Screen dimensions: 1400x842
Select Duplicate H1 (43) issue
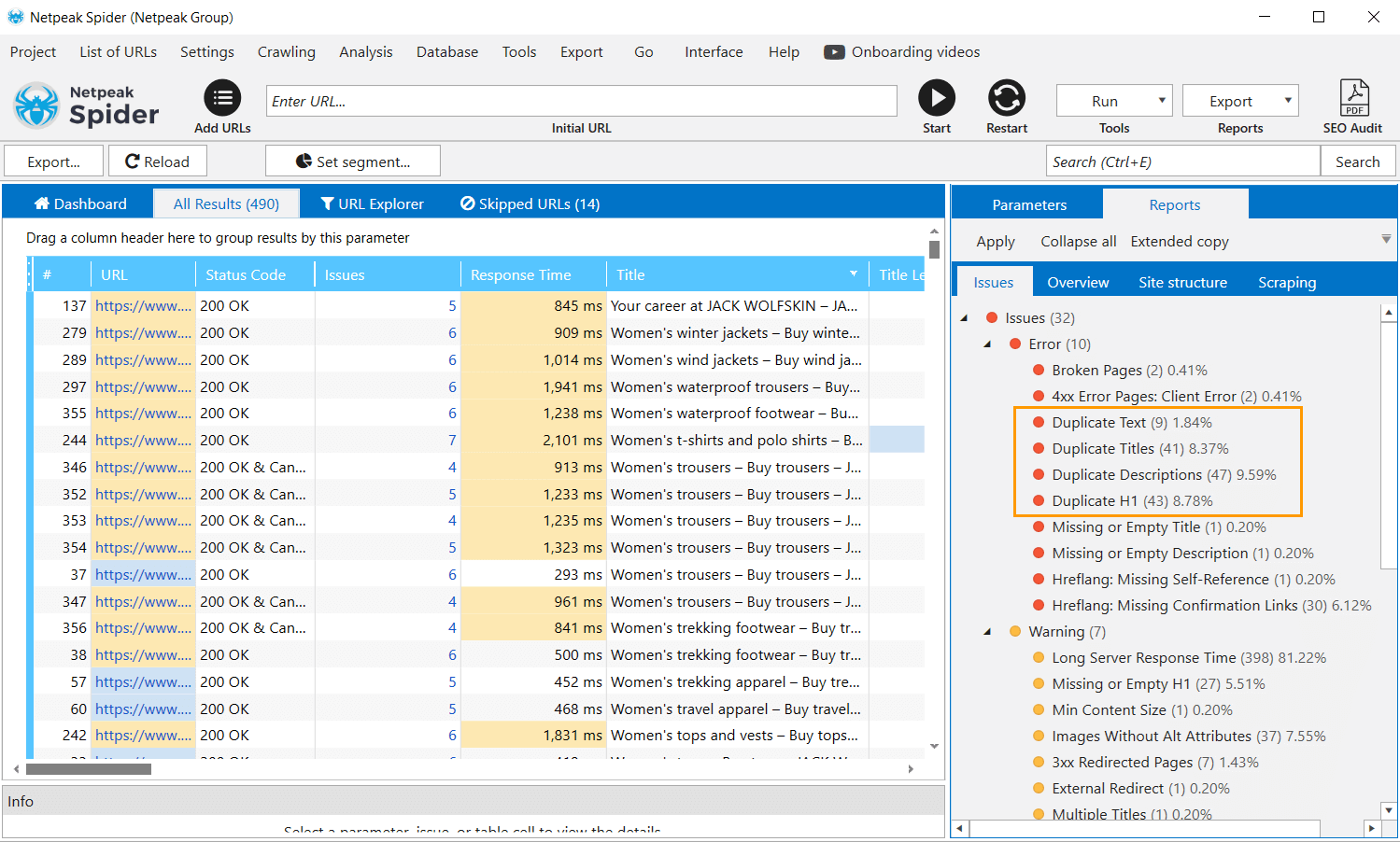pos(1132,501)
